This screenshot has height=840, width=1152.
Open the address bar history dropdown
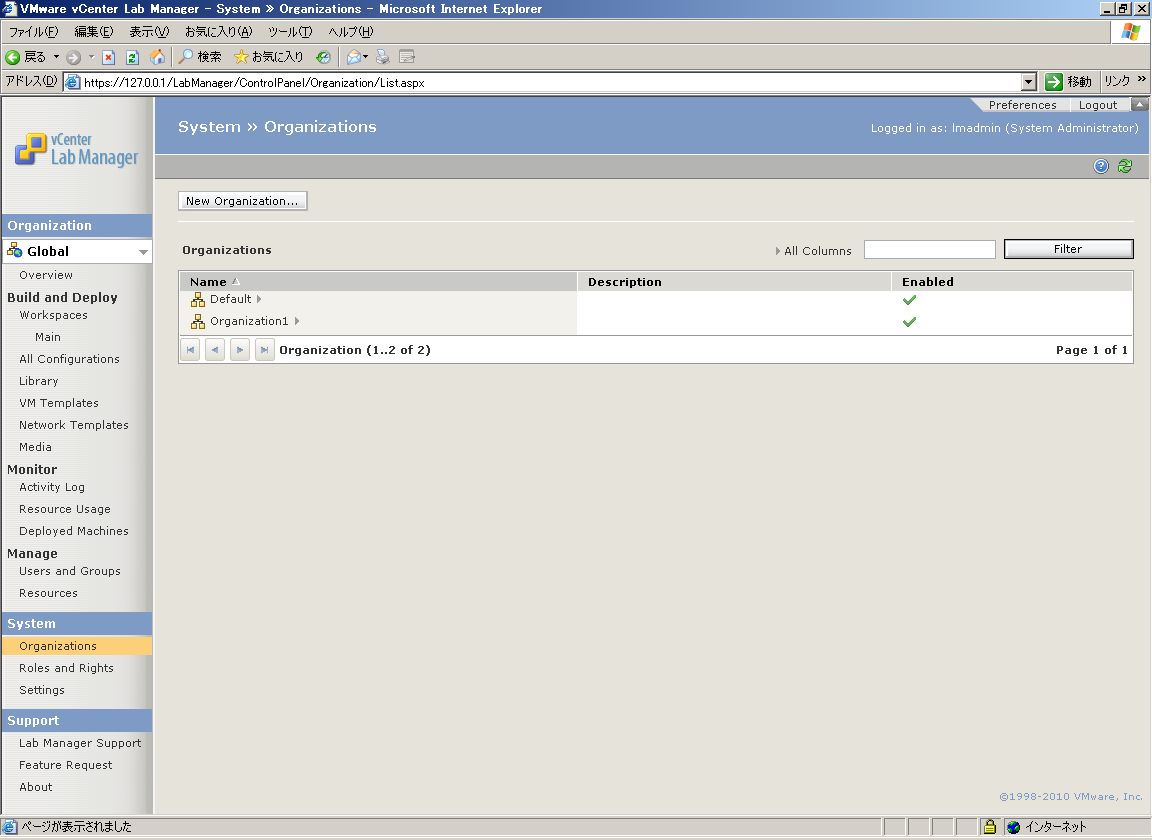[x=1029, y=82]
